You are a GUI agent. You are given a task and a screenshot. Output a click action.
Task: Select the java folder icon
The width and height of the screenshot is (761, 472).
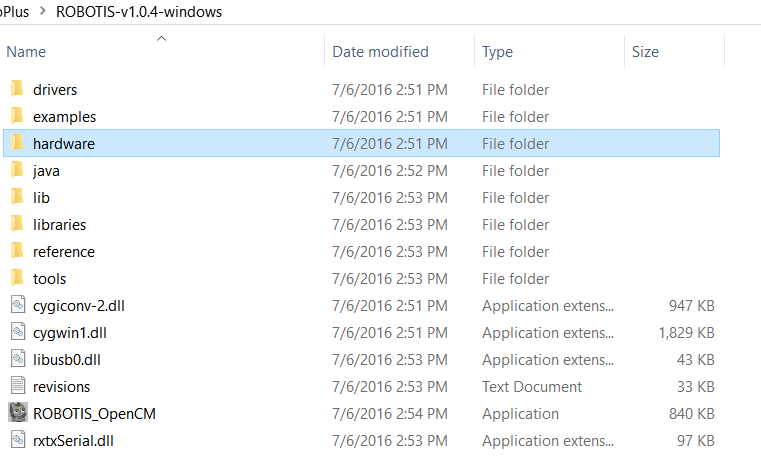17,170
